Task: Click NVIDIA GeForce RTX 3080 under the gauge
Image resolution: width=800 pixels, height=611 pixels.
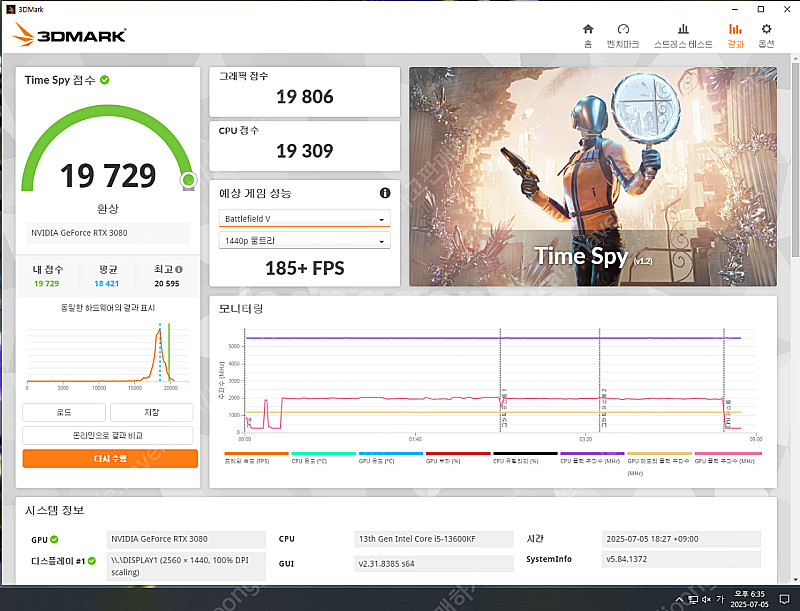Action: tap(108, 233)
